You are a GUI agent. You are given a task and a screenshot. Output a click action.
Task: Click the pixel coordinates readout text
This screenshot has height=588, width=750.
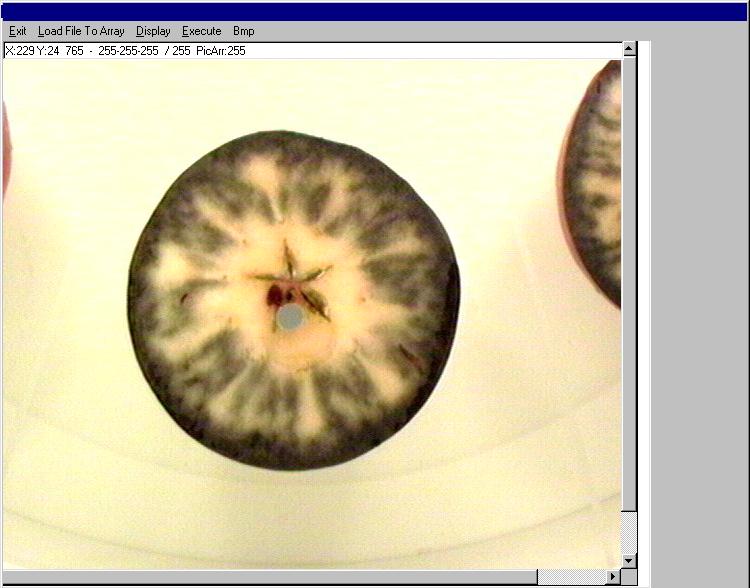(x=125, y=50)
